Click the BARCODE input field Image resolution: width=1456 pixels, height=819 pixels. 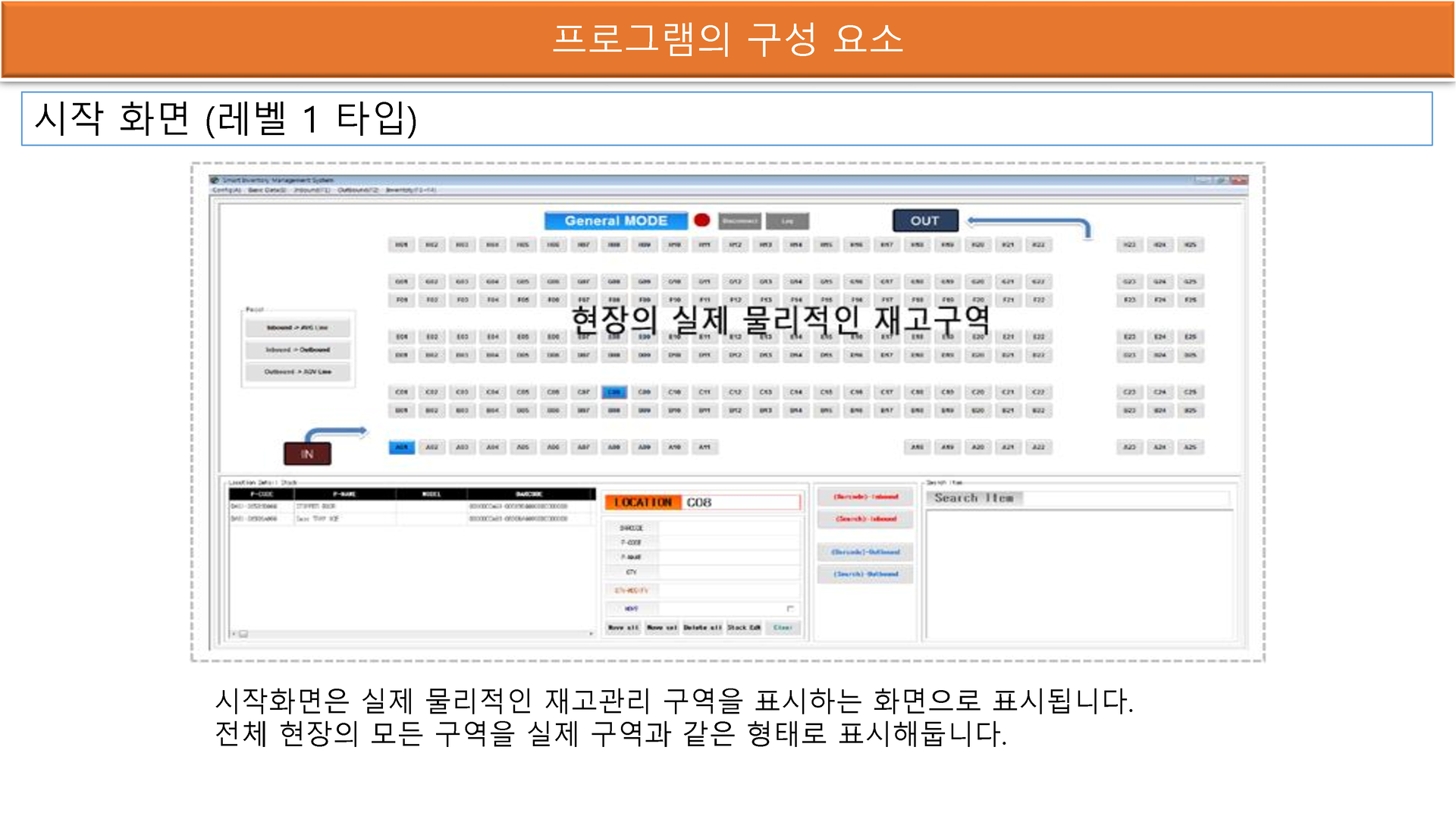[730, 528]
